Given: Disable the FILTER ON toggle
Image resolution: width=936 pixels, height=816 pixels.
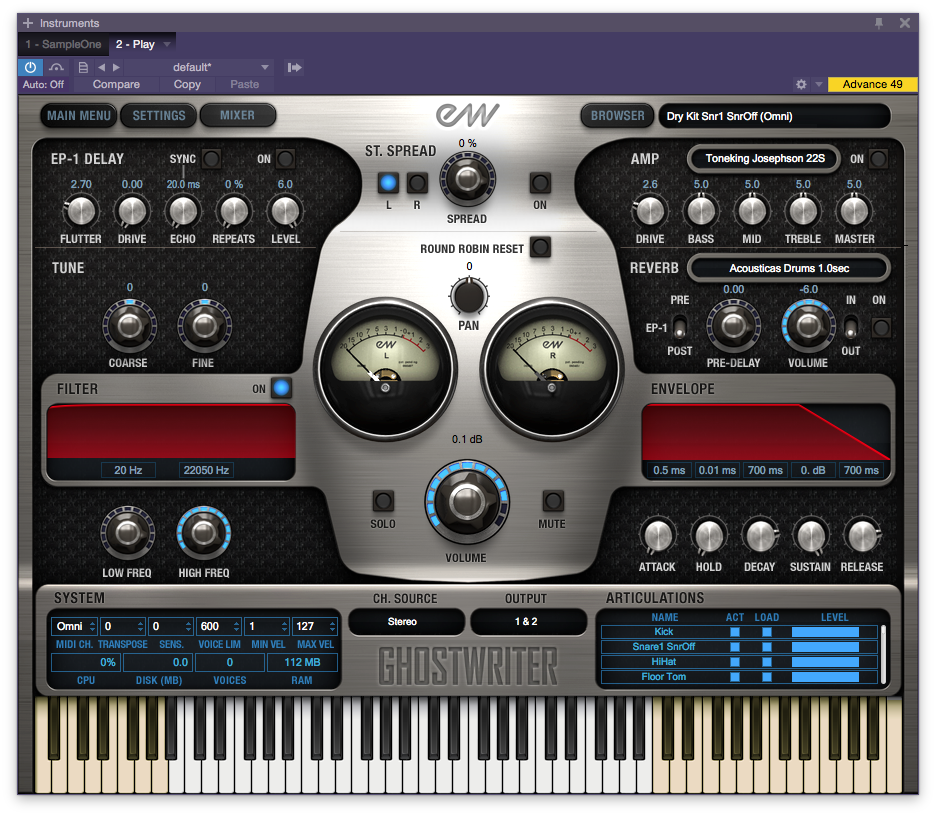Looking at the screenshot, I should tap(281, 388).
